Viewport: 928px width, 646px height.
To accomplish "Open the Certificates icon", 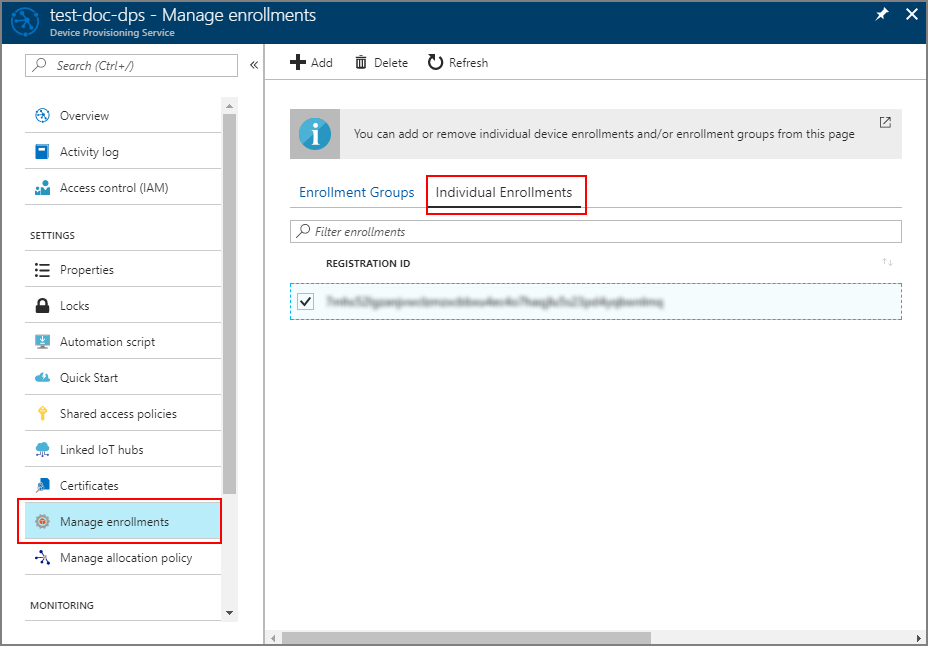I will click(x=42, y=486).
